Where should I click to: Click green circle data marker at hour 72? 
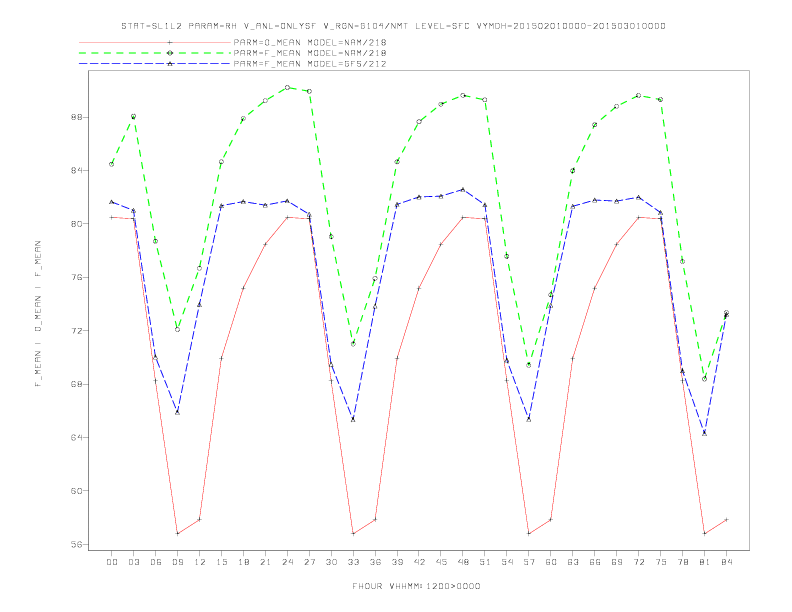[638, 95]
